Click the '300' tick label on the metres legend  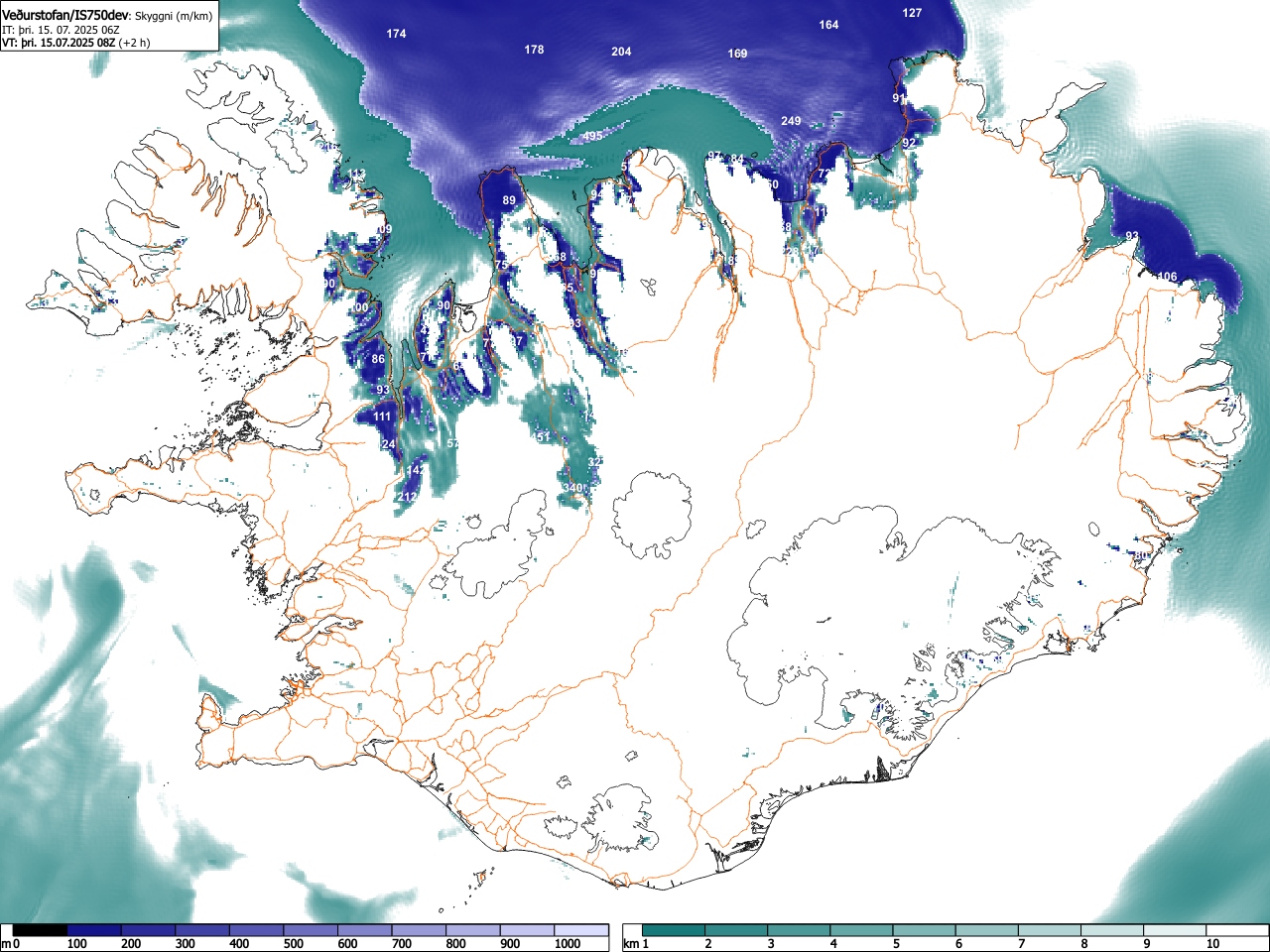pyautogui.click(x=185, y=944)
